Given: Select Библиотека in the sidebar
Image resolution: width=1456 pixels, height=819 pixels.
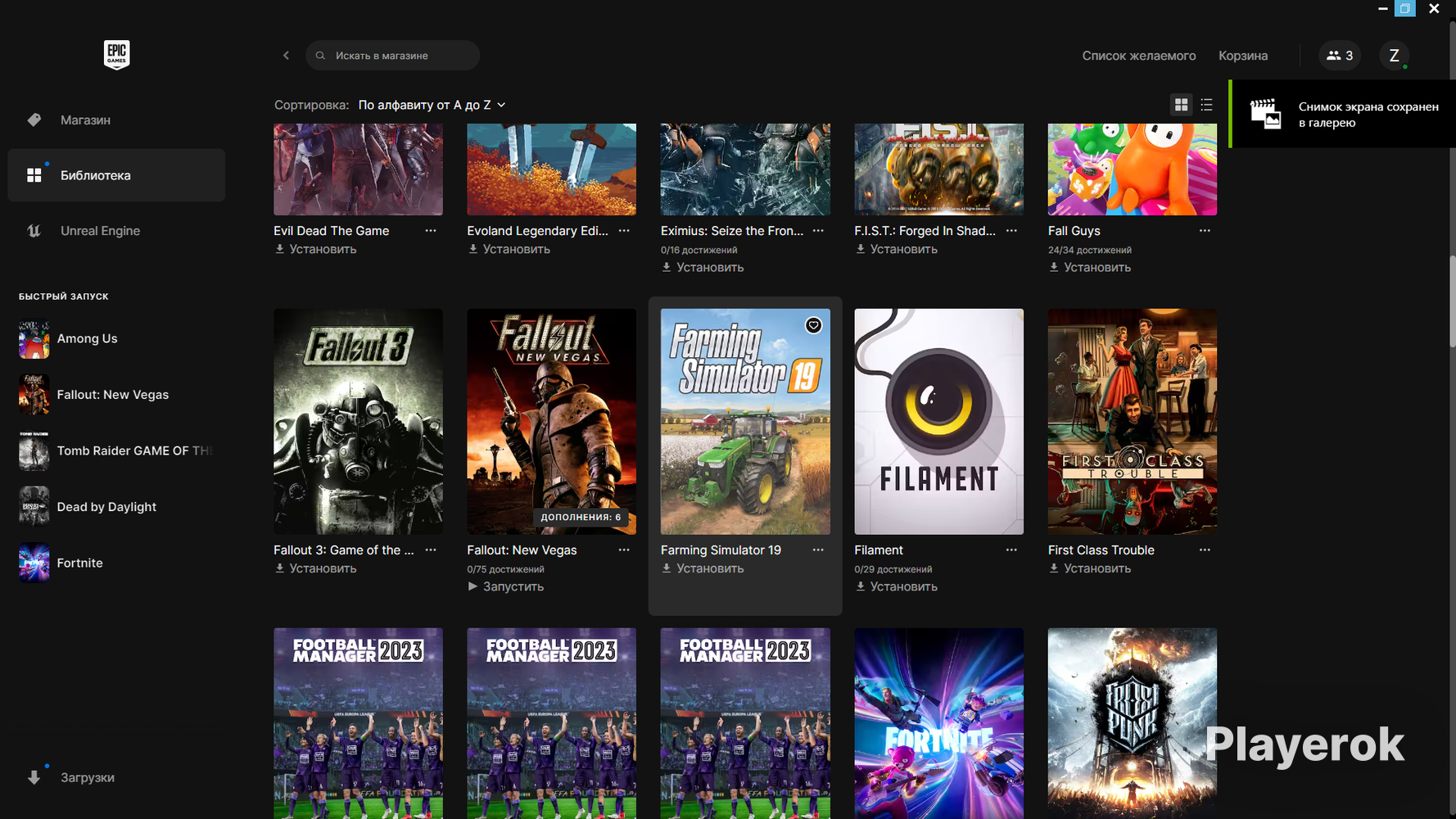Looking at the screenshot, I should [116, 175].
